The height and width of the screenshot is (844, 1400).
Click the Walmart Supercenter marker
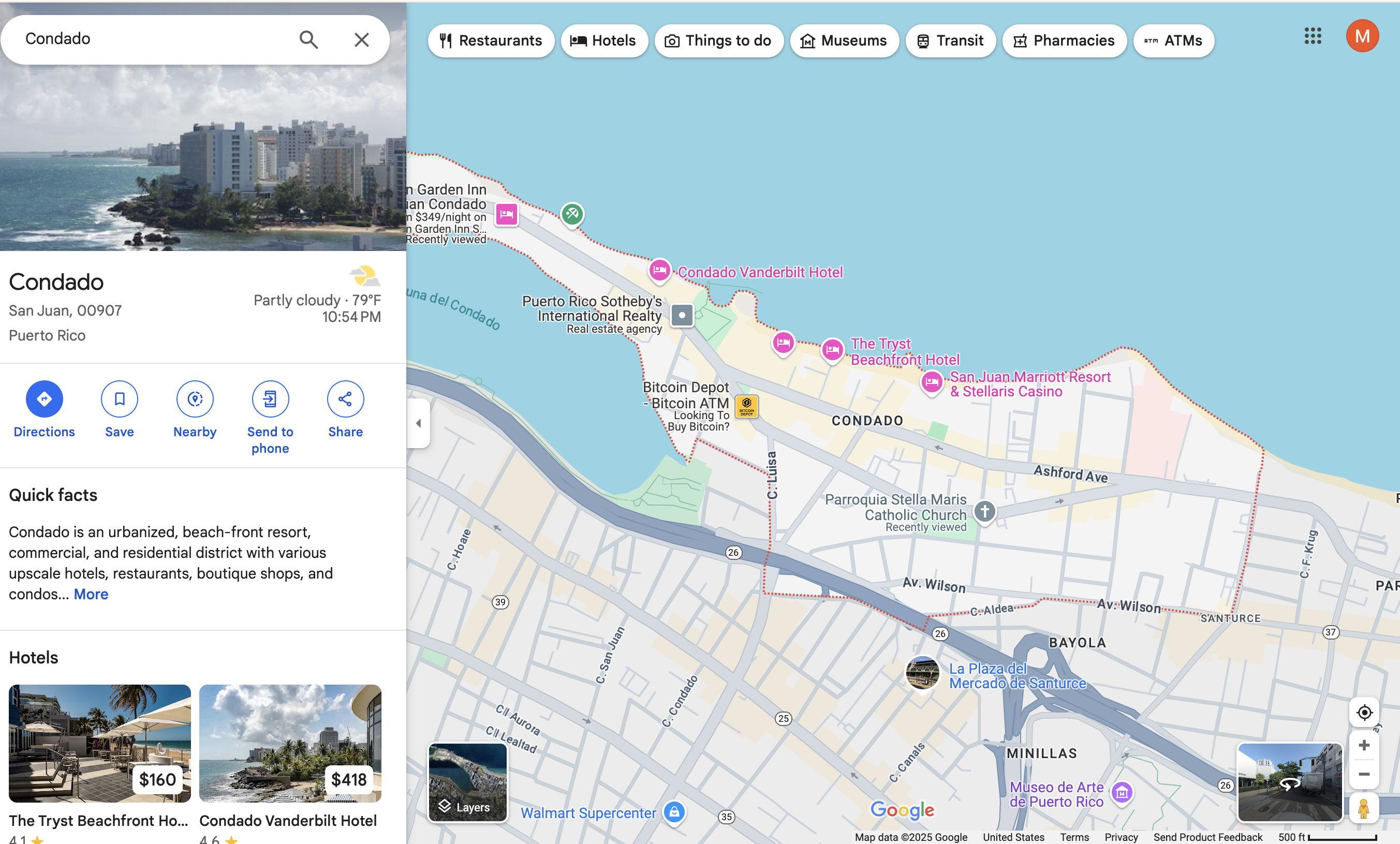(x=674, y=812)
